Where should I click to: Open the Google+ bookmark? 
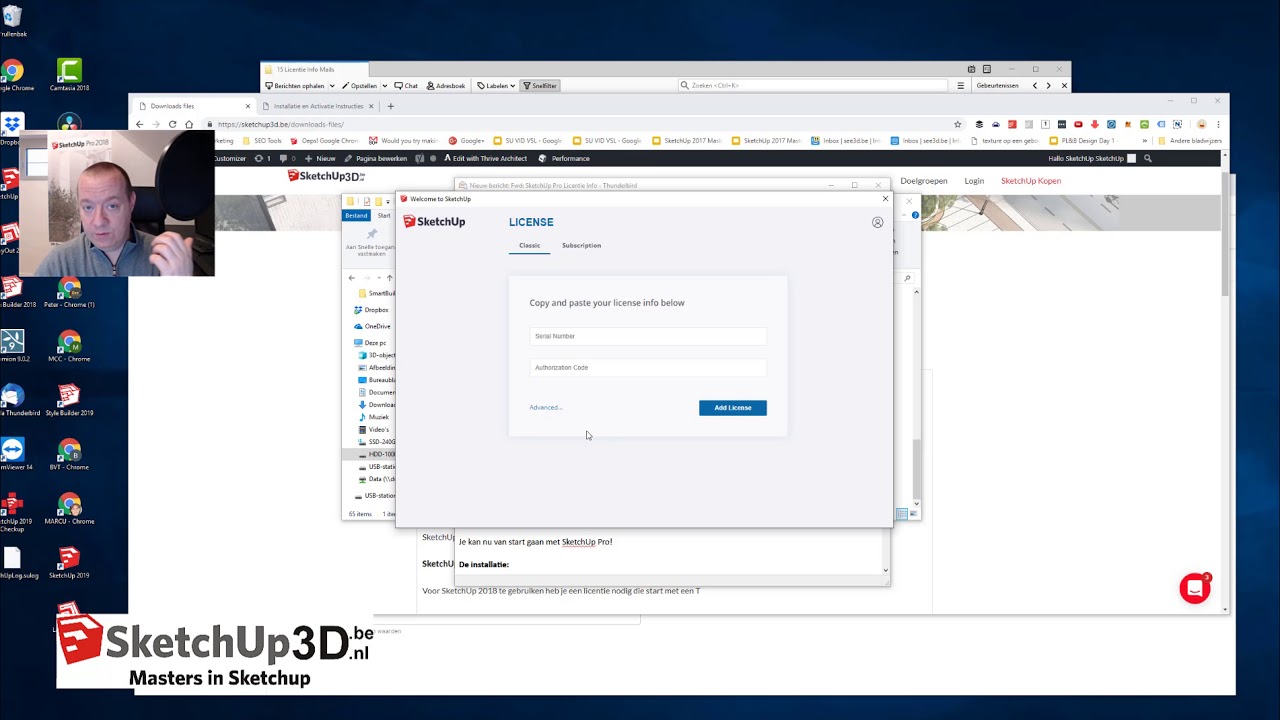point(467,141)
